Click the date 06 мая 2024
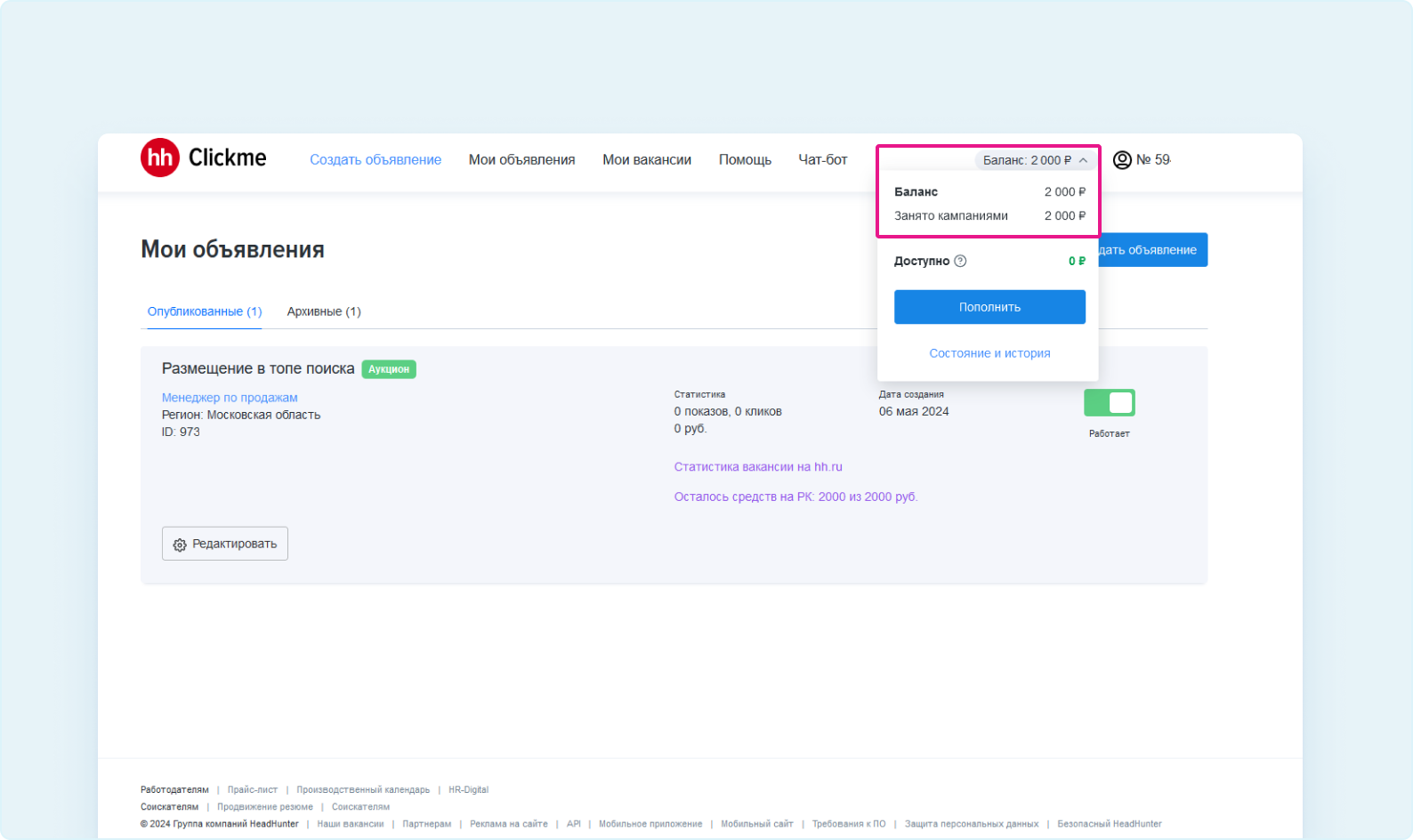This screenshot has width=1413, height=840. pyautogui.click(x=914, y=411)
